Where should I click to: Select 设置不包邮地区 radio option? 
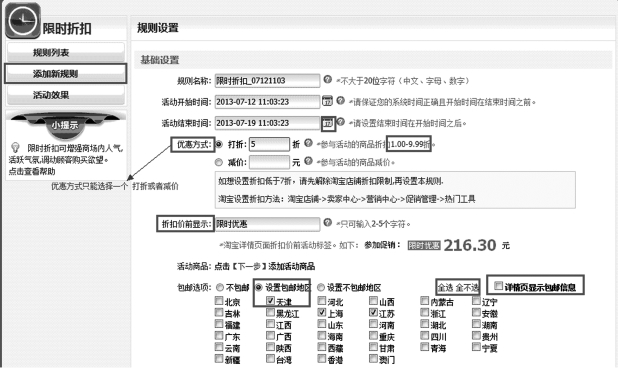click(321, 287)
